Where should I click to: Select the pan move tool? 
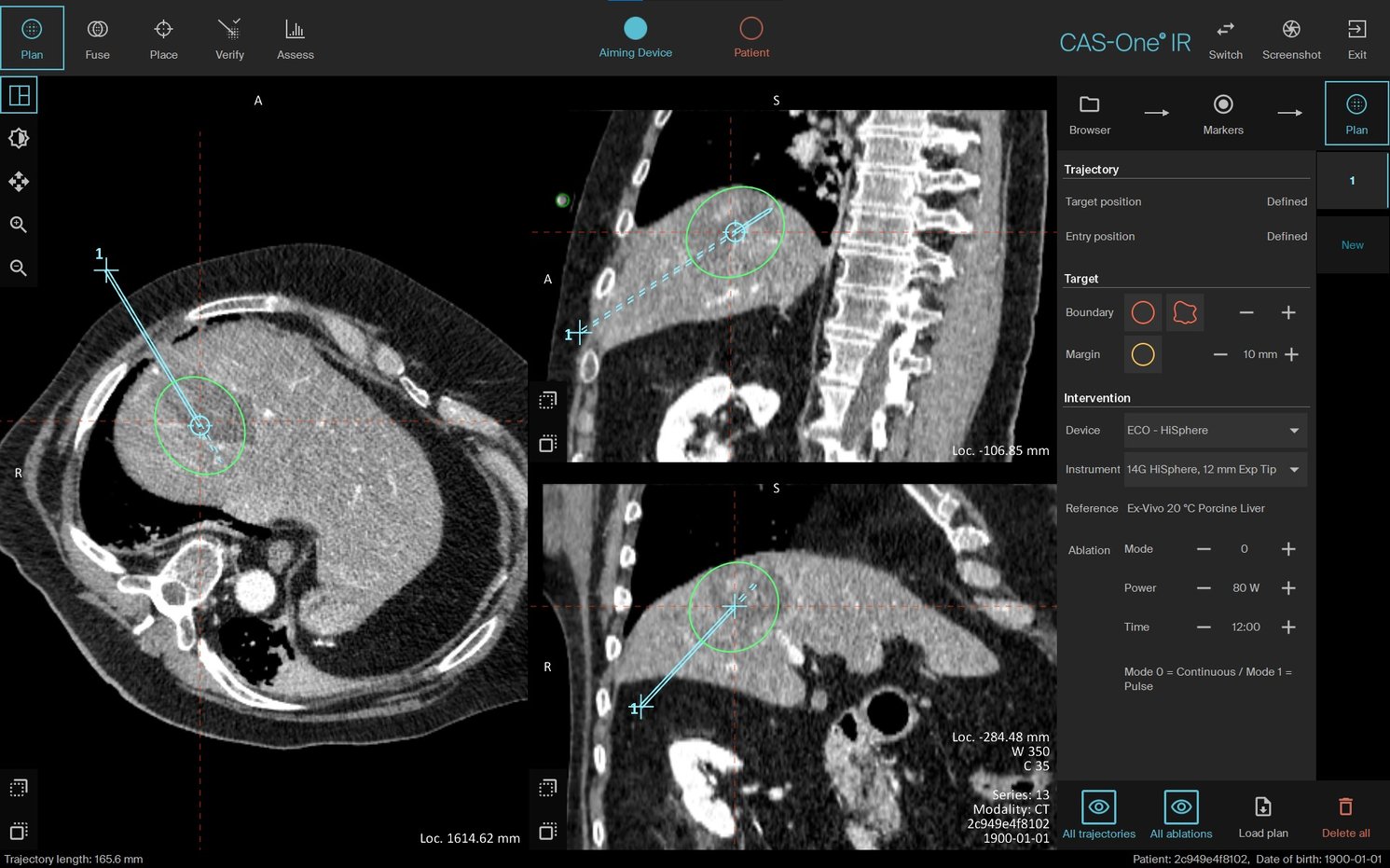pos(19,181)
